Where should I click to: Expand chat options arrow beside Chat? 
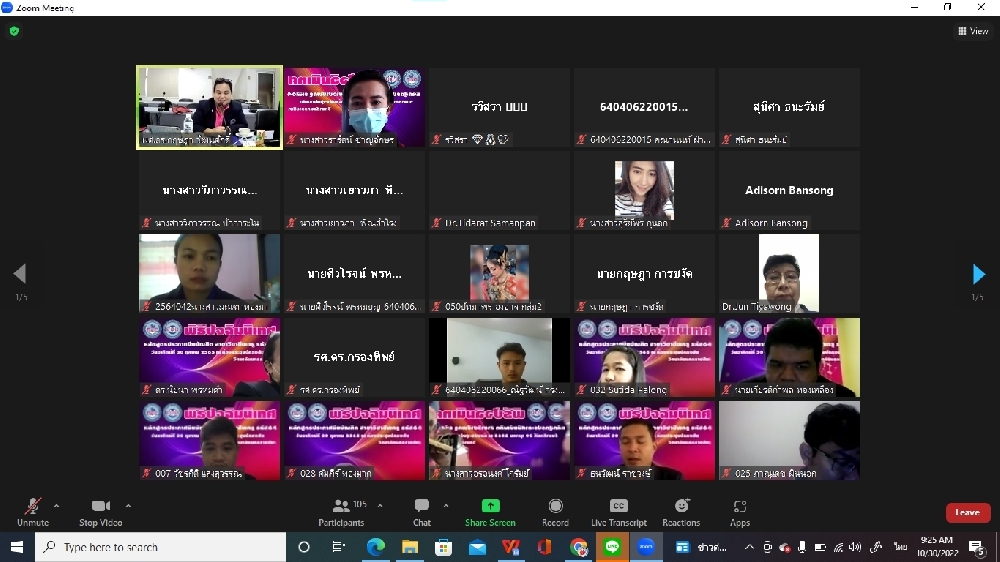[x=446, y=506]
